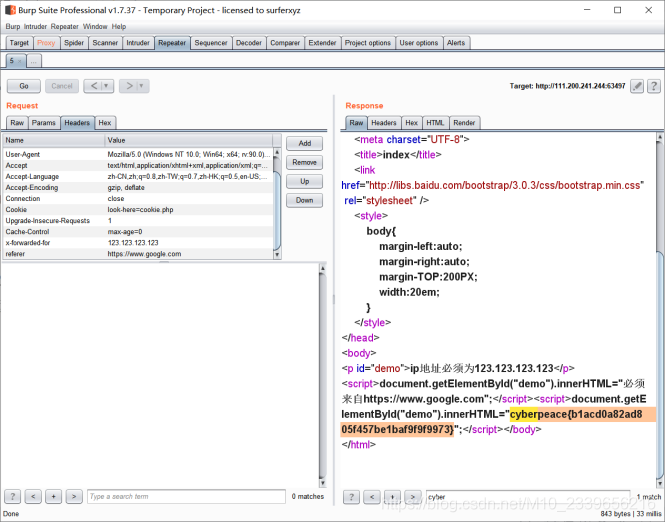Go to next response search match

click(413, 496)
